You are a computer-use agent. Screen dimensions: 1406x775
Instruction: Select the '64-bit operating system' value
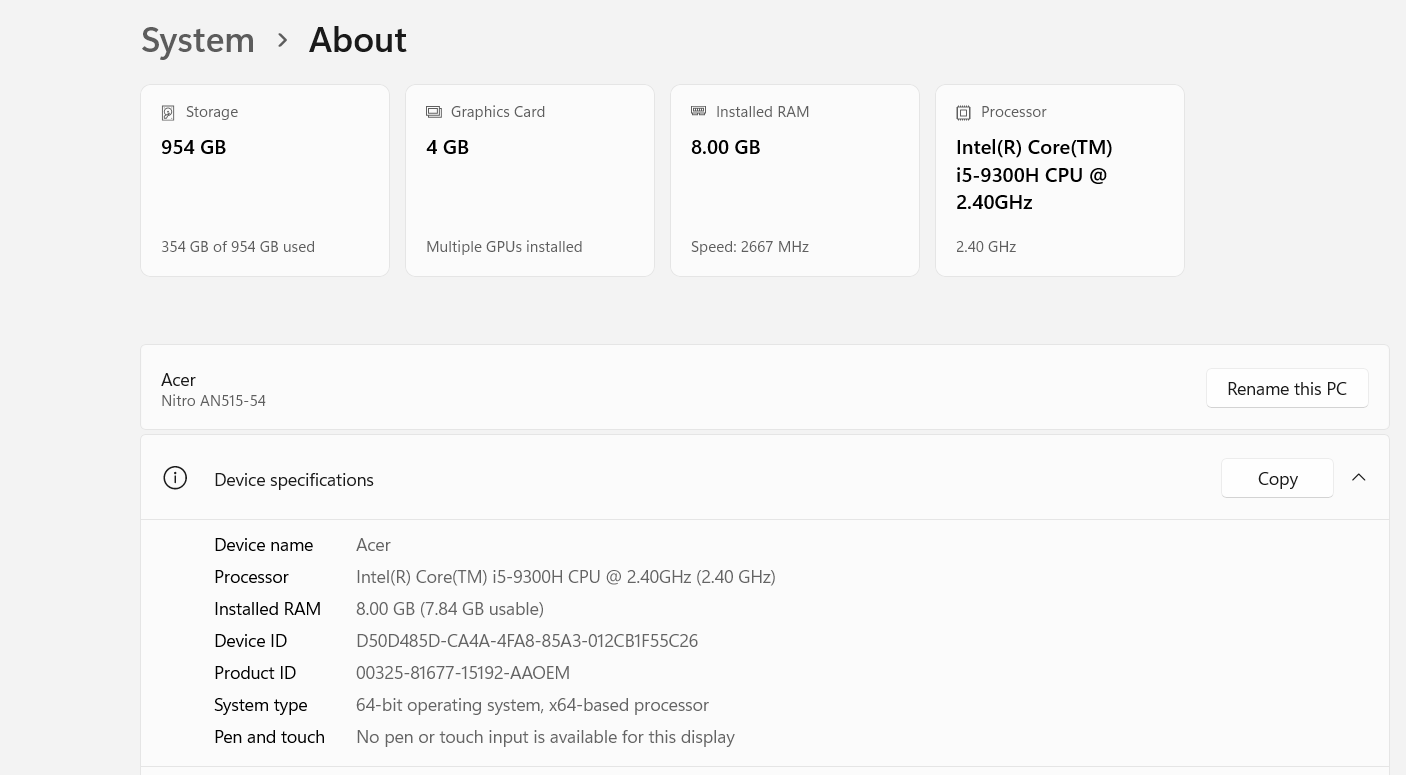(532, 705)
